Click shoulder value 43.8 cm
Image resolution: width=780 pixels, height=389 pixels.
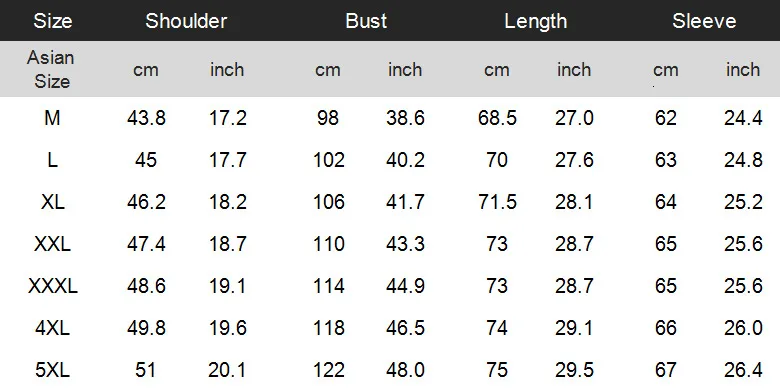pos(146,118)
